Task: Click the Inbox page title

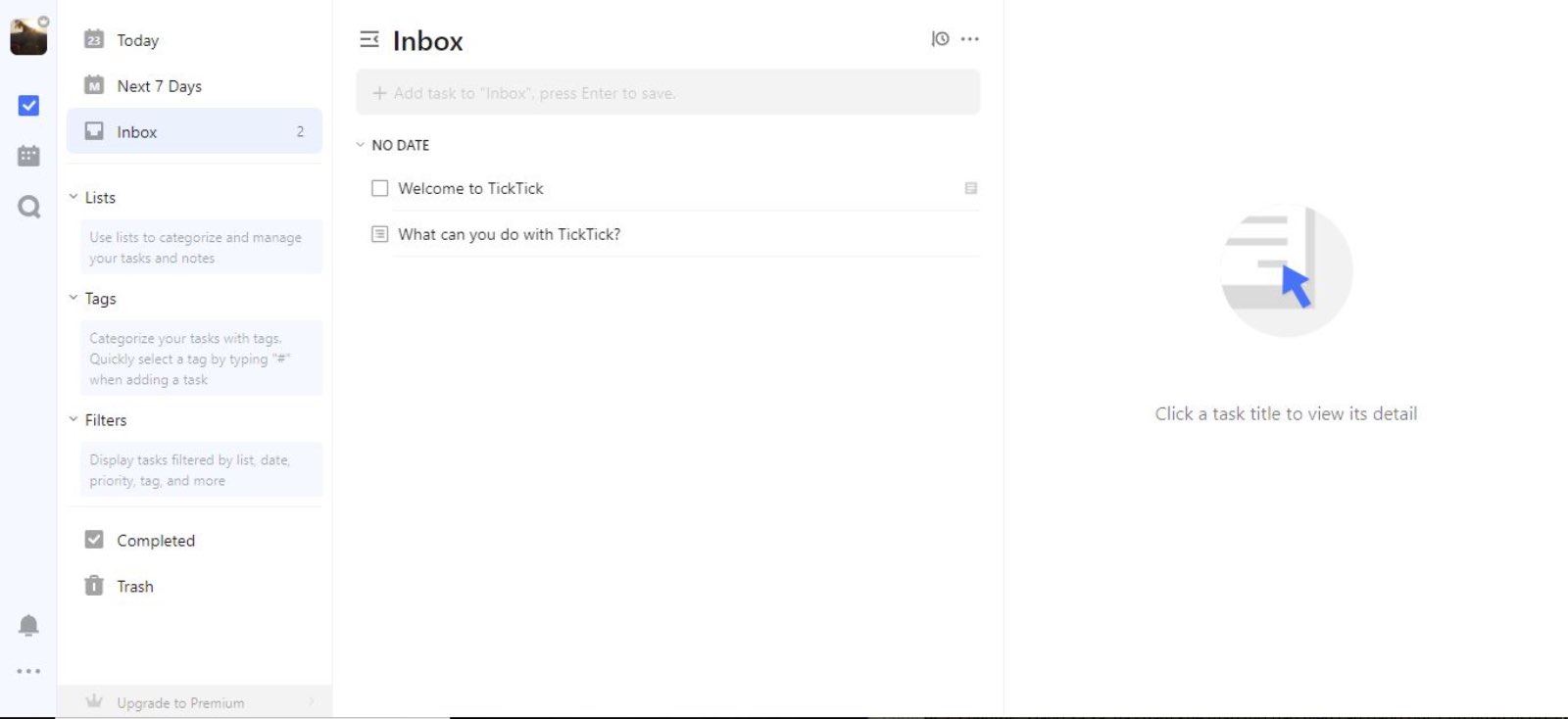Action: point(427,41)
